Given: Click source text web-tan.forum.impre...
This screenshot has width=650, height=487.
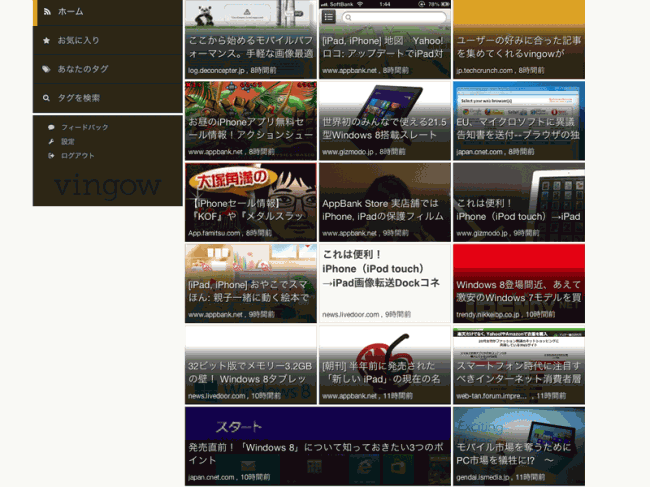Looking at the screenshot, I should (x=491, y=396).
